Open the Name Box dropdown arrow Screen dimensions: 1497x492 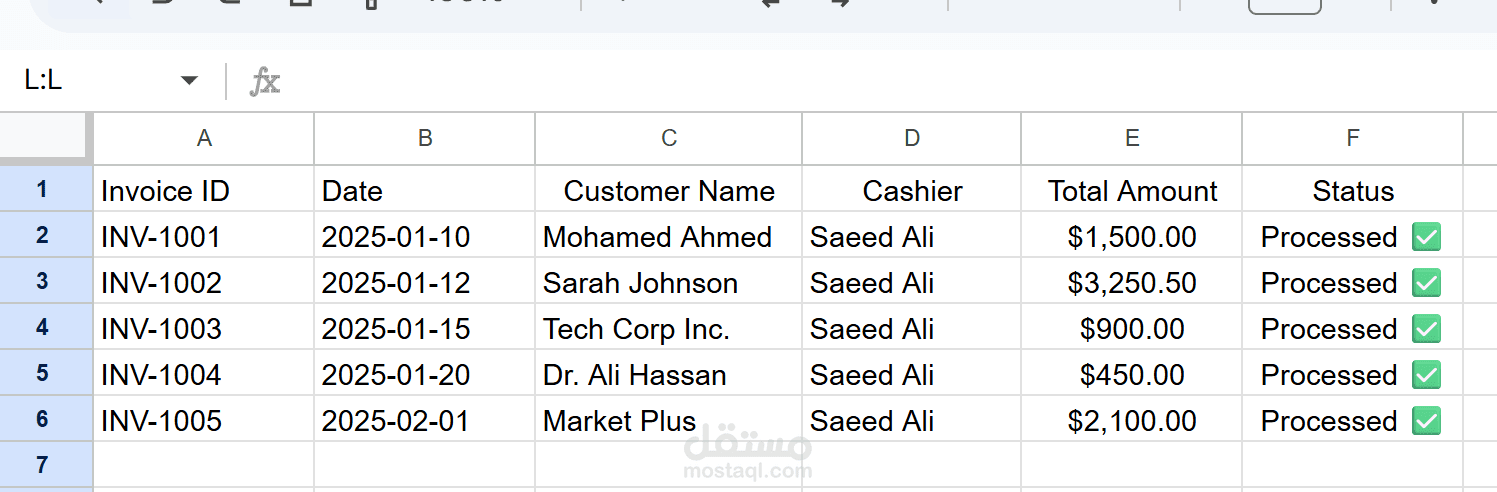pos(189,81)
